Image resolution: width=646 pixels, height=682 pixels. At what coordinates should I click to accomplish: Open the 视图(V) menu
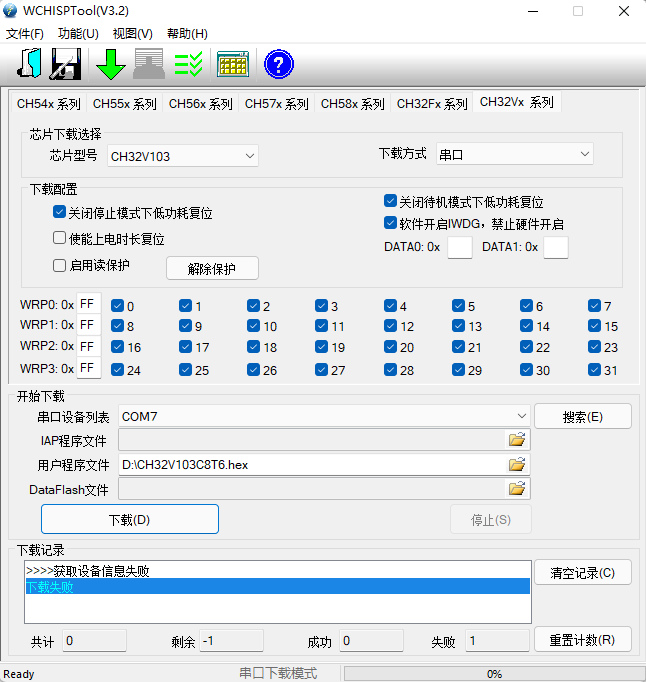pos(133,33)
